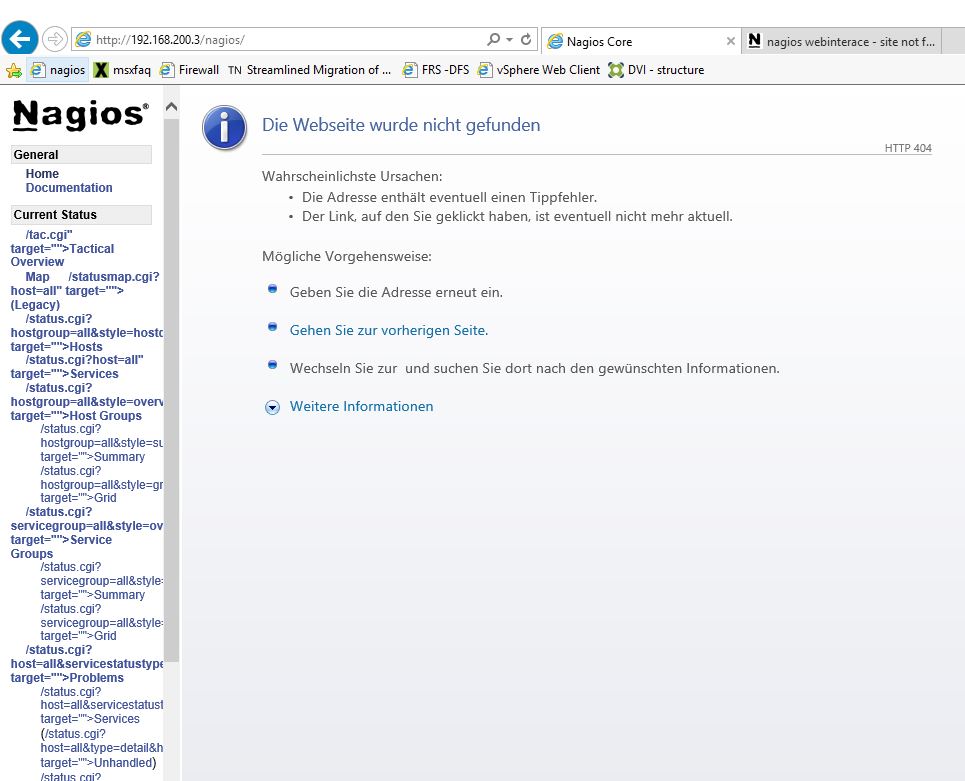Open the Documentation link in sidebar
965x781 pixels.
point(69,188)
